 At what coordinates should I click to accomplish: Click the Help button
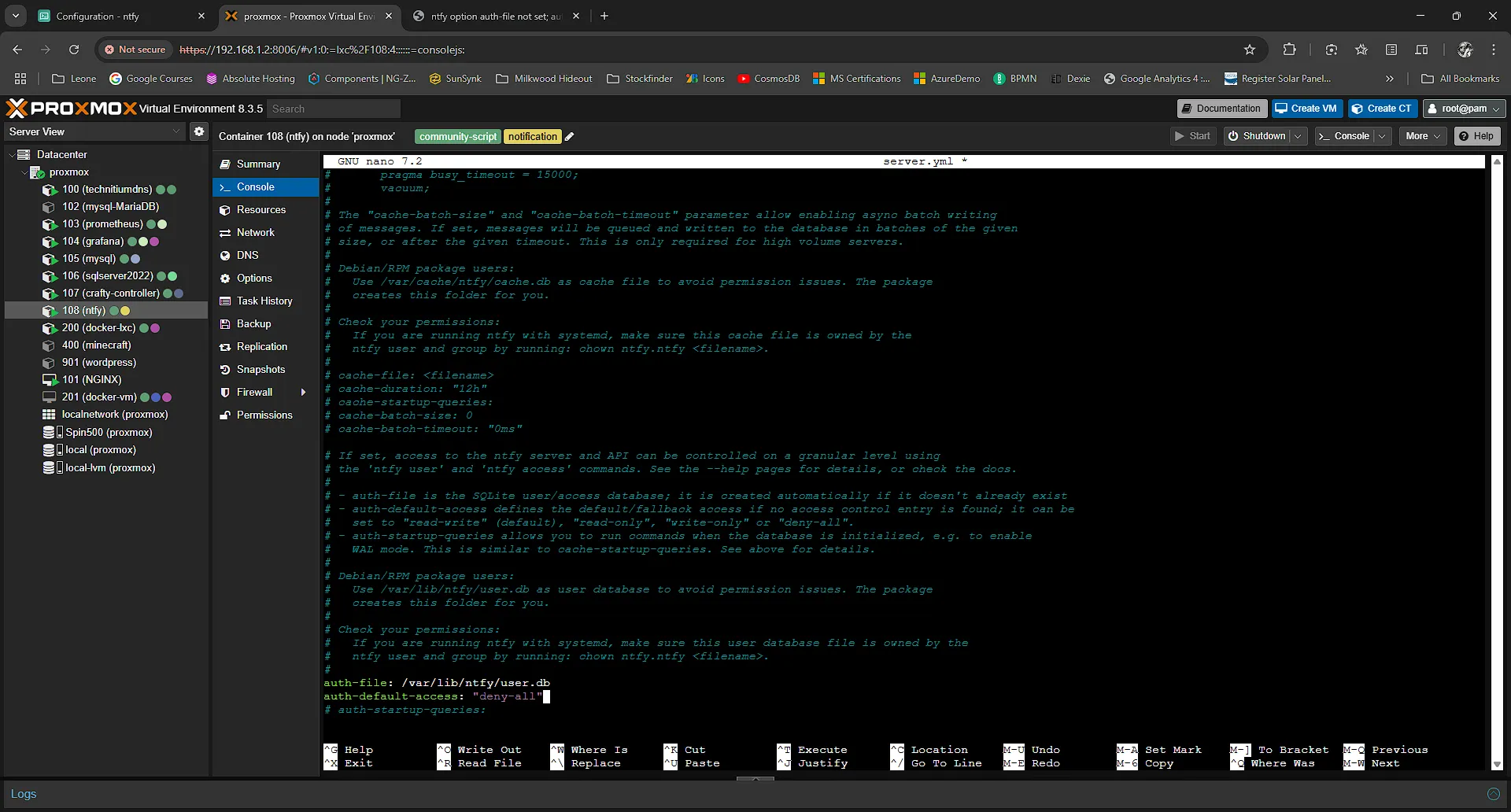pyautogui.click(x=1476, y=136)
